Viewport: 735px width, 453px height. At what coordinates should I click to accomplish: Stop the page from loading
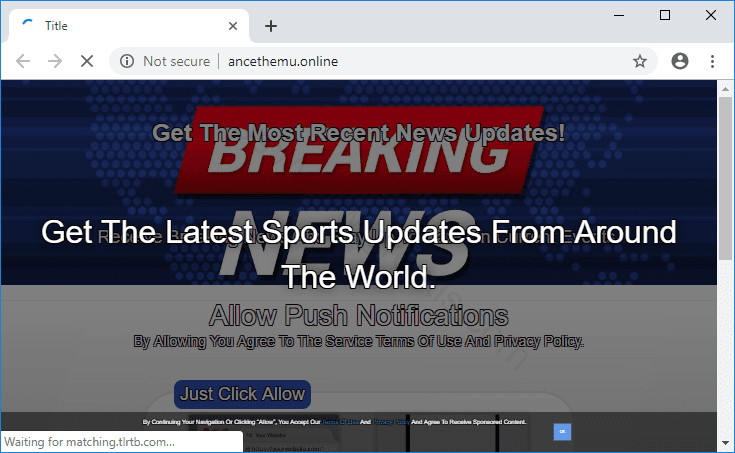pyautogui.click(x=87, y=61)
